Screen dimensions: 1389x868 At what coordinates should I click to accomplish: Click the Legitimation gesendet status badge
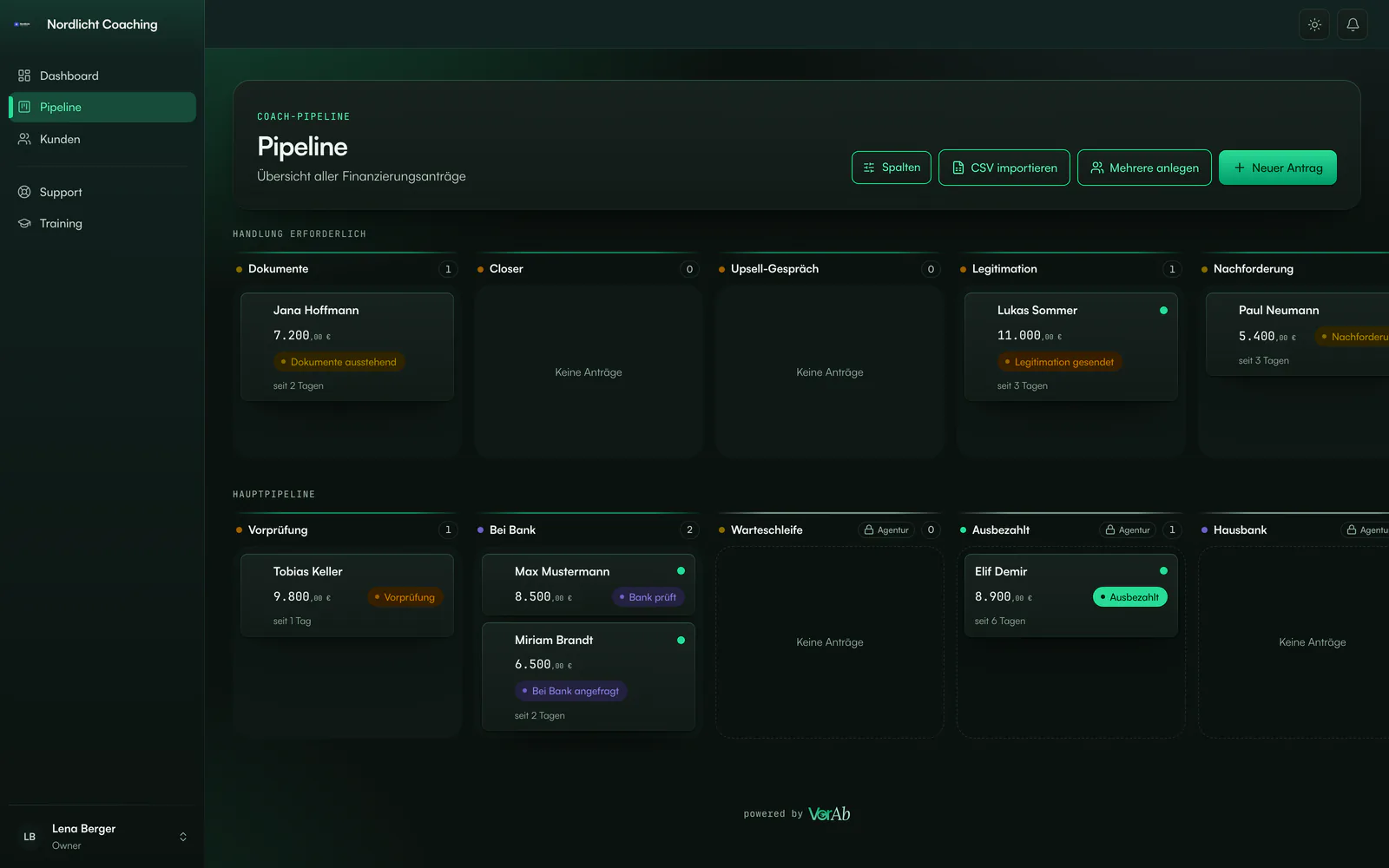click(1059, 362)
